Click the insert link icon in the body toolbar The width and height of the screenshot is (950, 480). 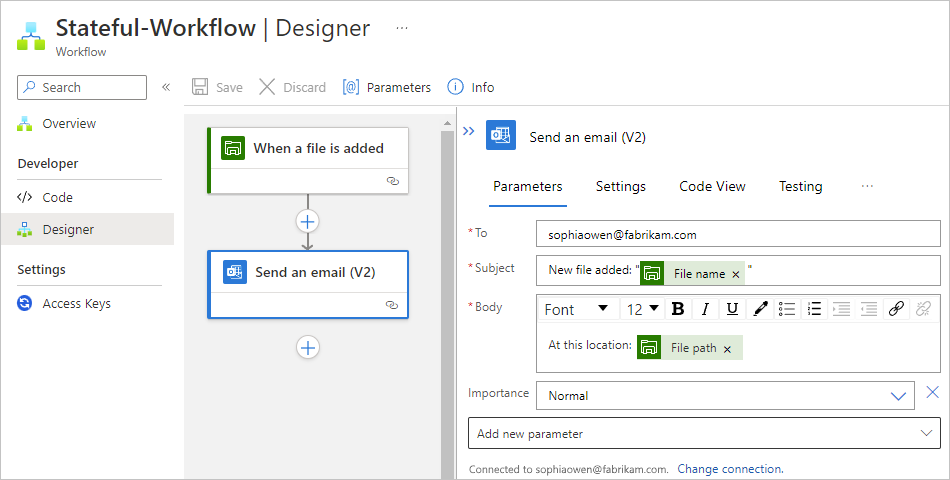(x=896, y=309)
